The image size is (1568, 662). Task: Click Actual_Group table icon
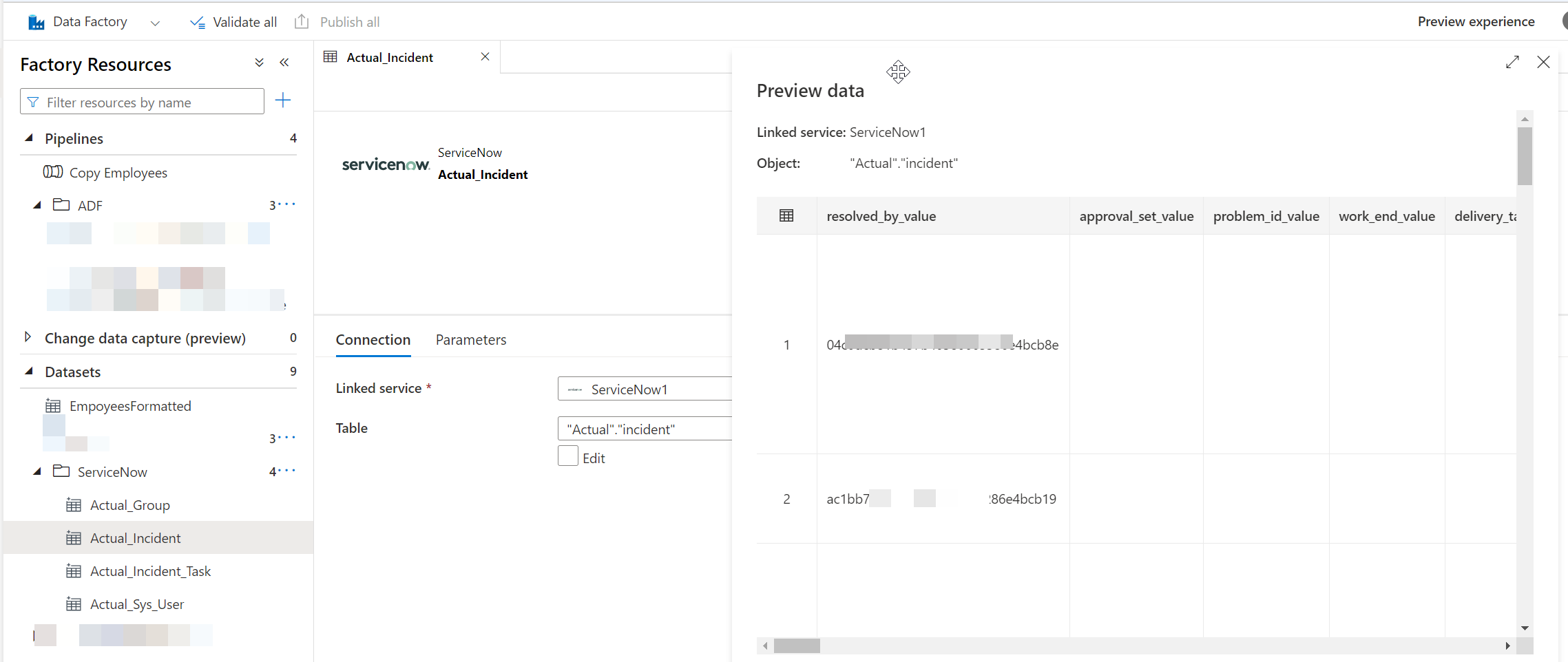click(x=74, y=505)
